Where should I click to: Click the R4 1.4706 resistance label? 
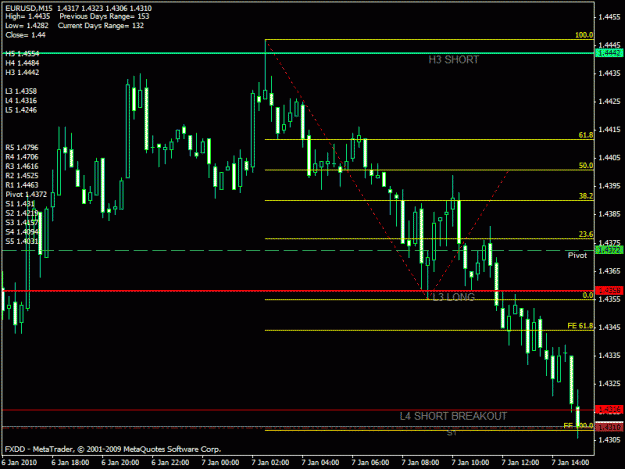click(22, 157)
